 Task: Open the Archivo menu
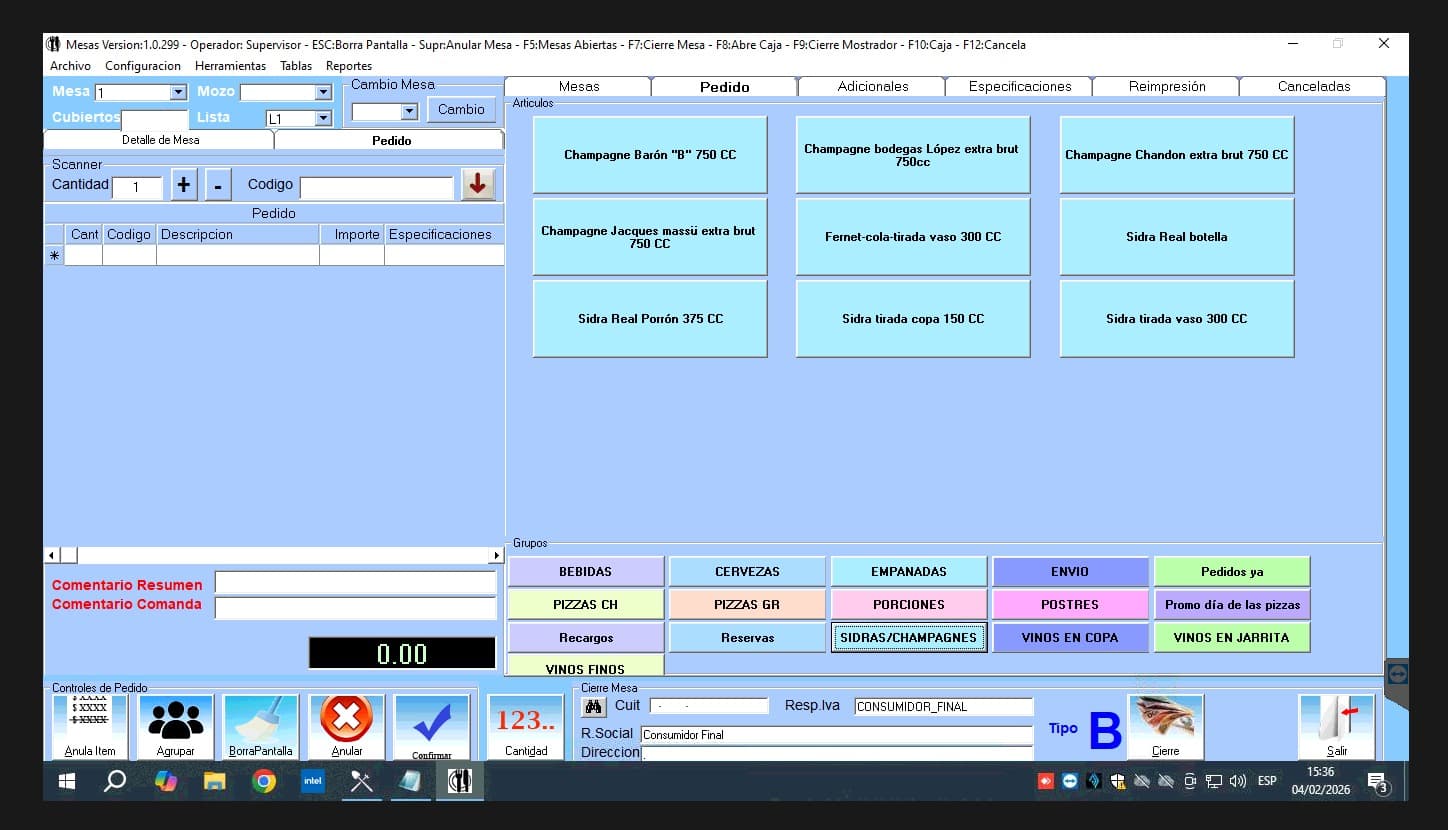[70, 66]
